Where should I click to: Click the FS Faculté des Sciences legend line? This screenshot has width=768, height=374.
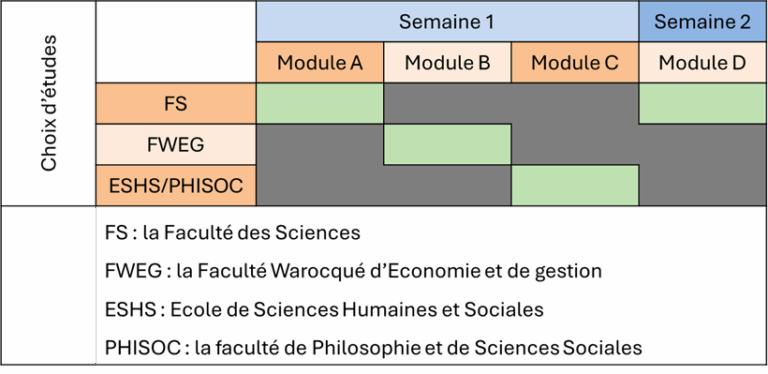coord(233,233)
